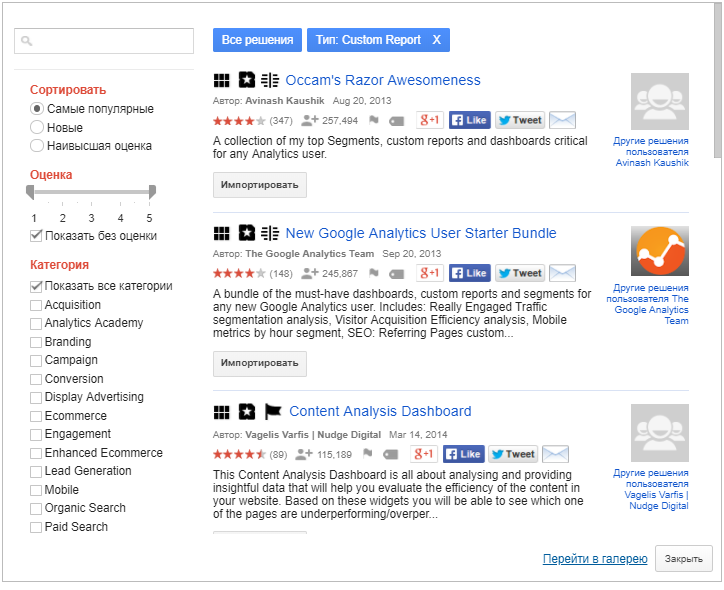Click the magnifier icon in search box
724x590 pixels.
[x=27, y=41]
